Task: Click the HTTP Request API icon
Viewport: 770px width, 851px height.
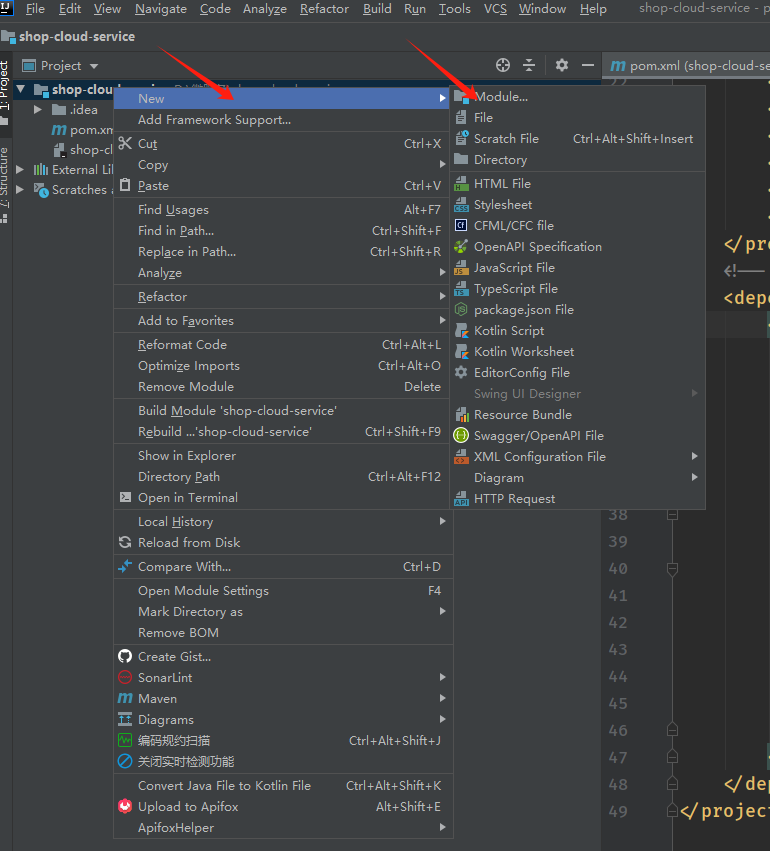Action: point(461,498)
